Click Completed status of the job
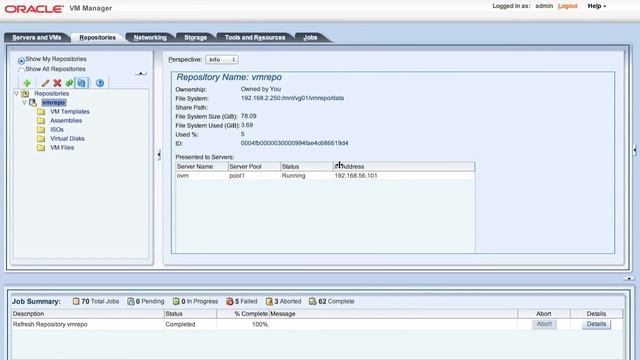This screenshot has height=360, width=640. (x=180, y=324)
